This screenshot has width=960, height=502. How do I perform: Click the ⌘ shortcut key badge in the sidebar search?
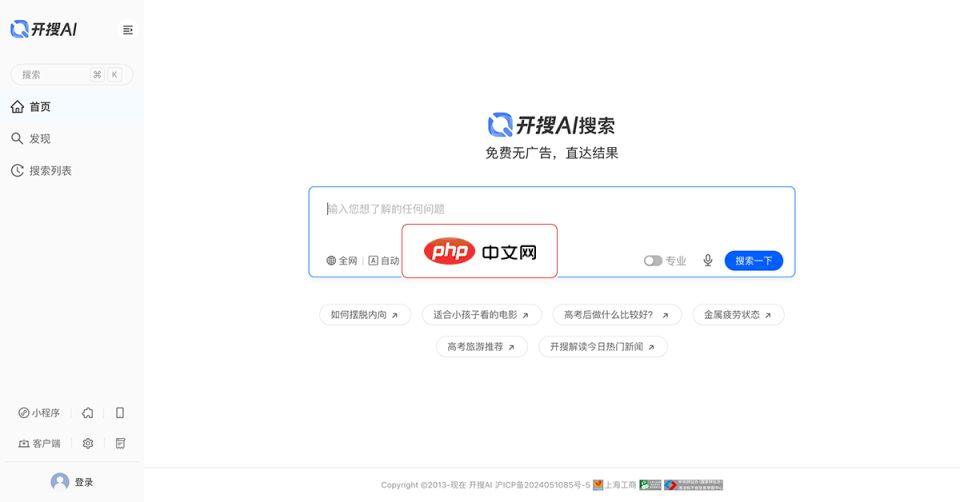[x=97, y=75]
